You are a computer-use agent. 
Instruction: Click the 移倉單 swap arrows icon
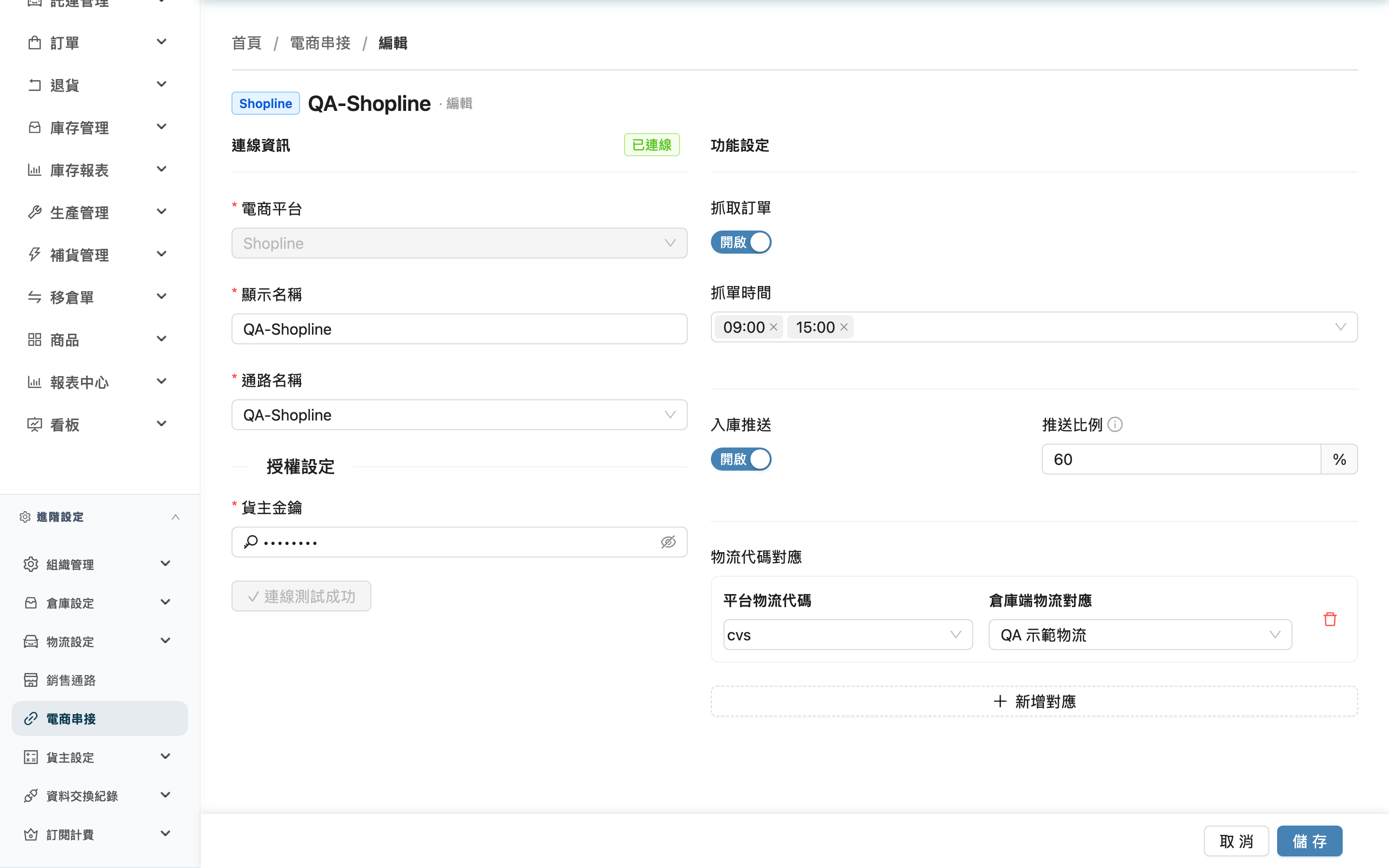click(x=34, y=298)
